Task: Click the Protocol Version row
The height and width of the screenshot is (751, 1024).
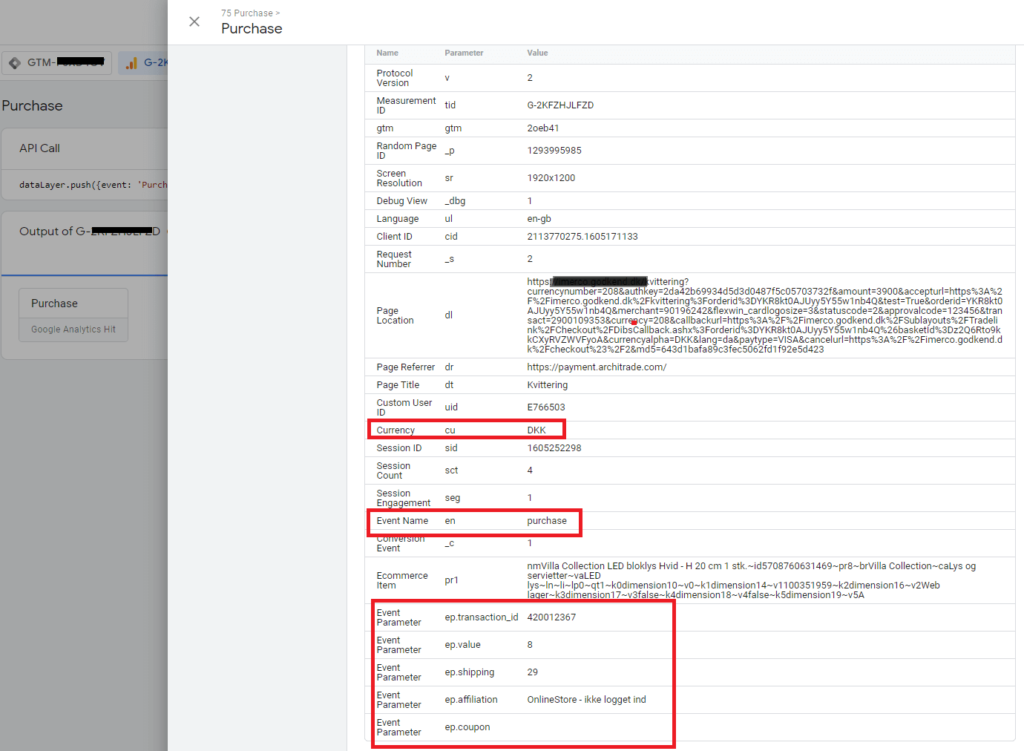Action: pyautogui.click(x=690, y=78)
